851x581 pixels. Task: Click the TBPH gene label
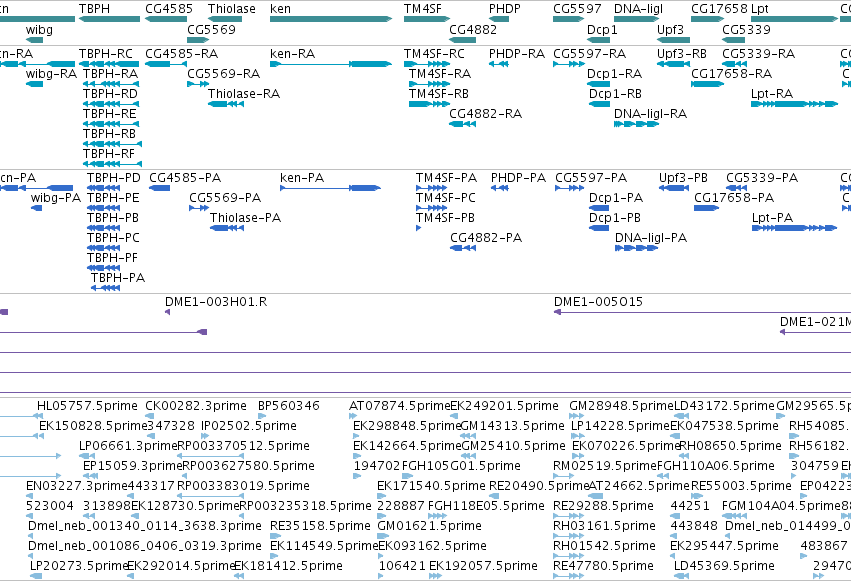[94, 9]
